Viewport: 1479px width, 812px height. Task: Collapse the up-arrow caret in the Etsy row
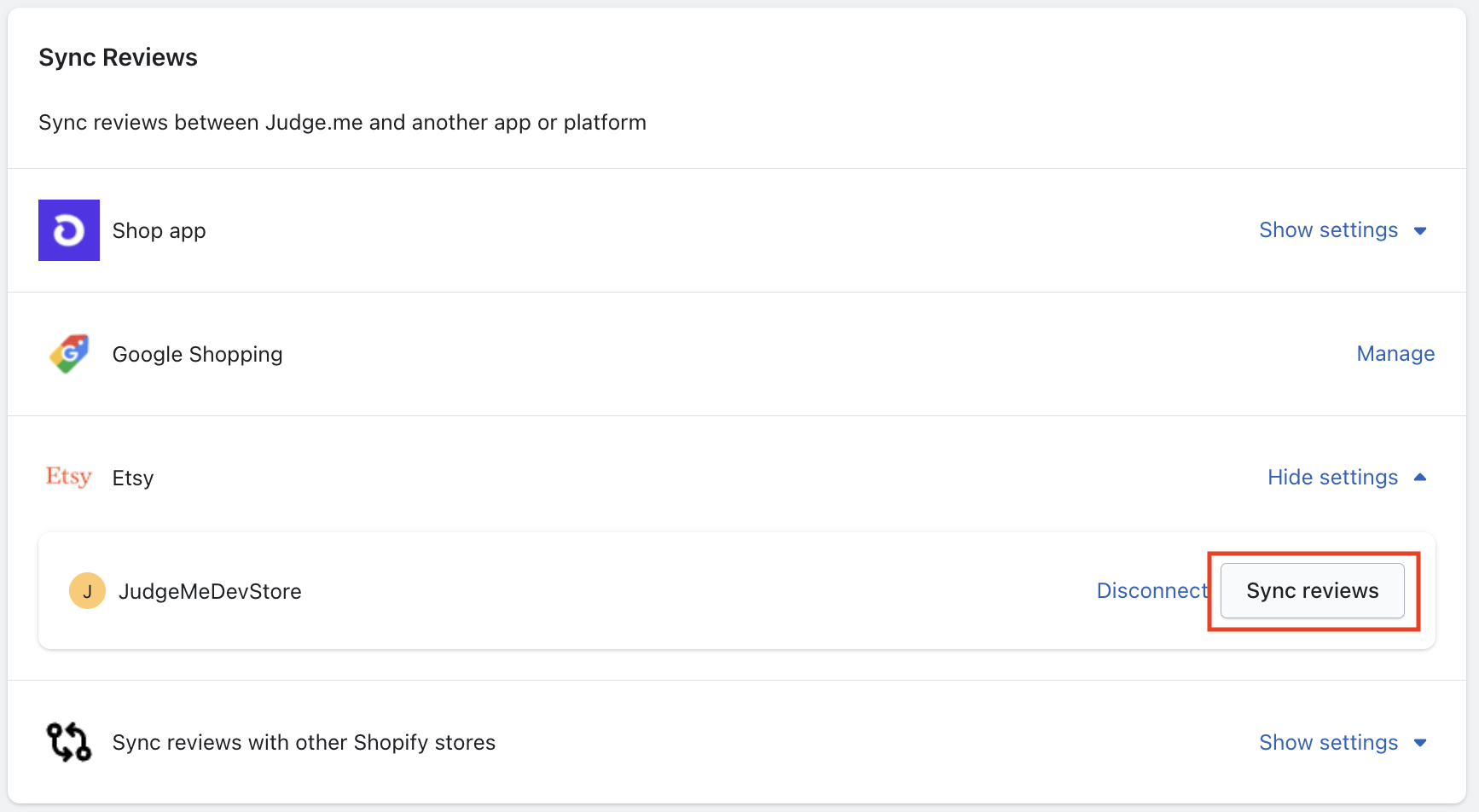click(x=1420, y=478)
